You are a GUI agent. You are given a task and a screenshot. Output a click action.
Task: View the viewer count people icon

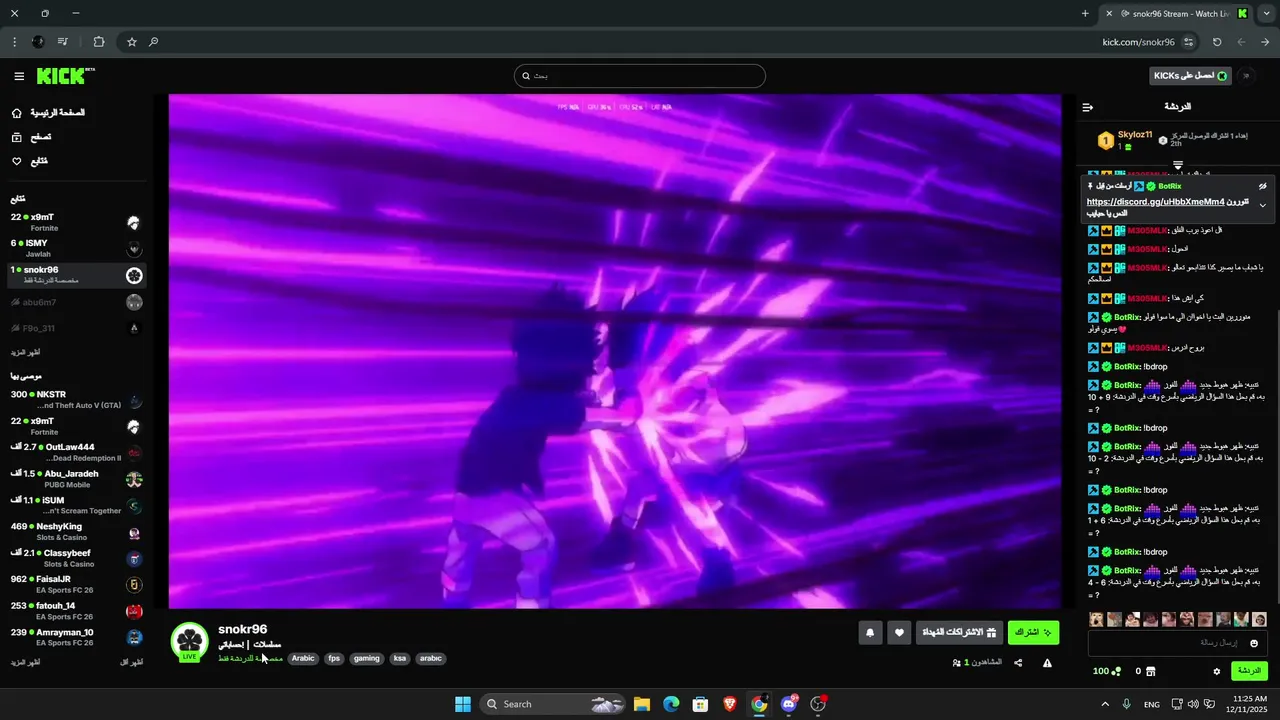coord(957,663)
